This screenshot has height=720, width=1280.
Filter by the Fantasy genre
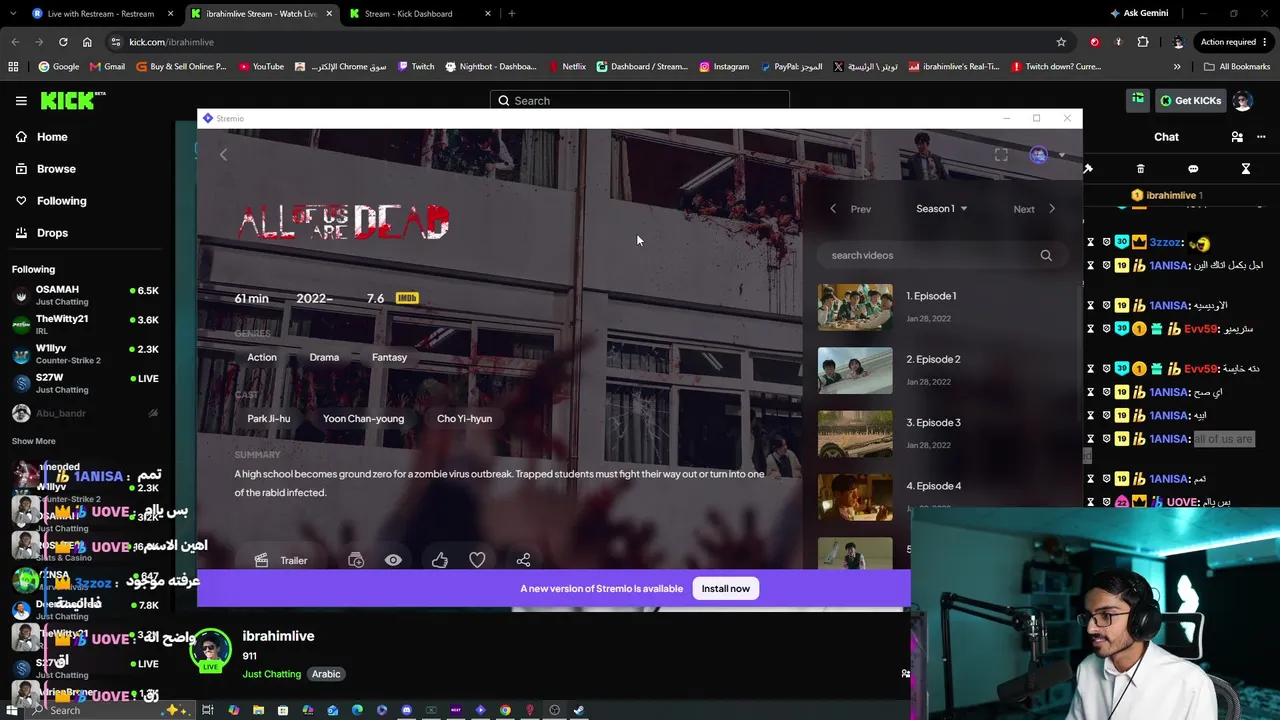point(389,357)
